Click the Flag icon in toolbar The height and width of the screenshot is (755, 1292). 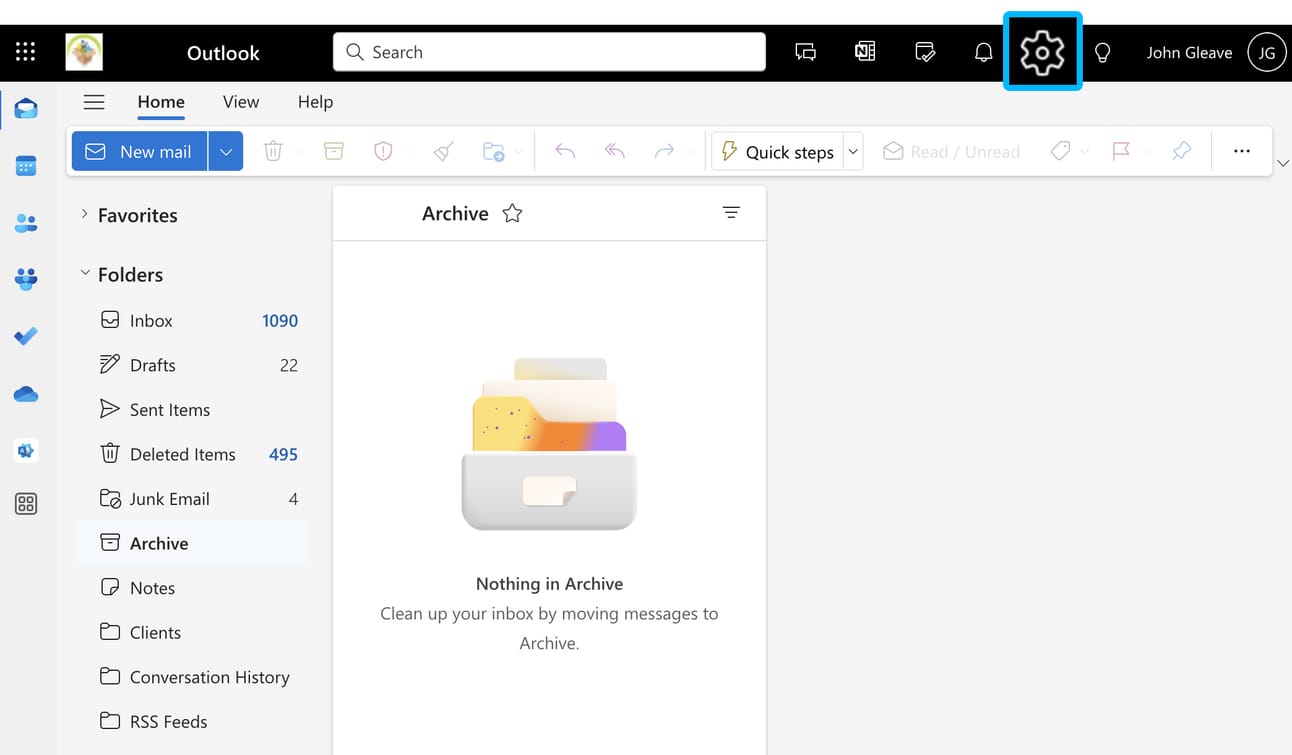click(1121, 151)
